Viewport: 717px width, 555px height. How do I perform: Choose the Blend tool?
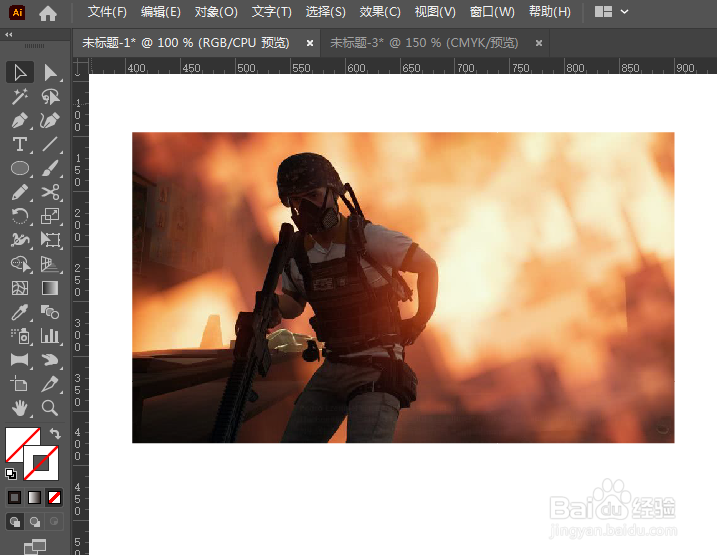pos(50,312)
